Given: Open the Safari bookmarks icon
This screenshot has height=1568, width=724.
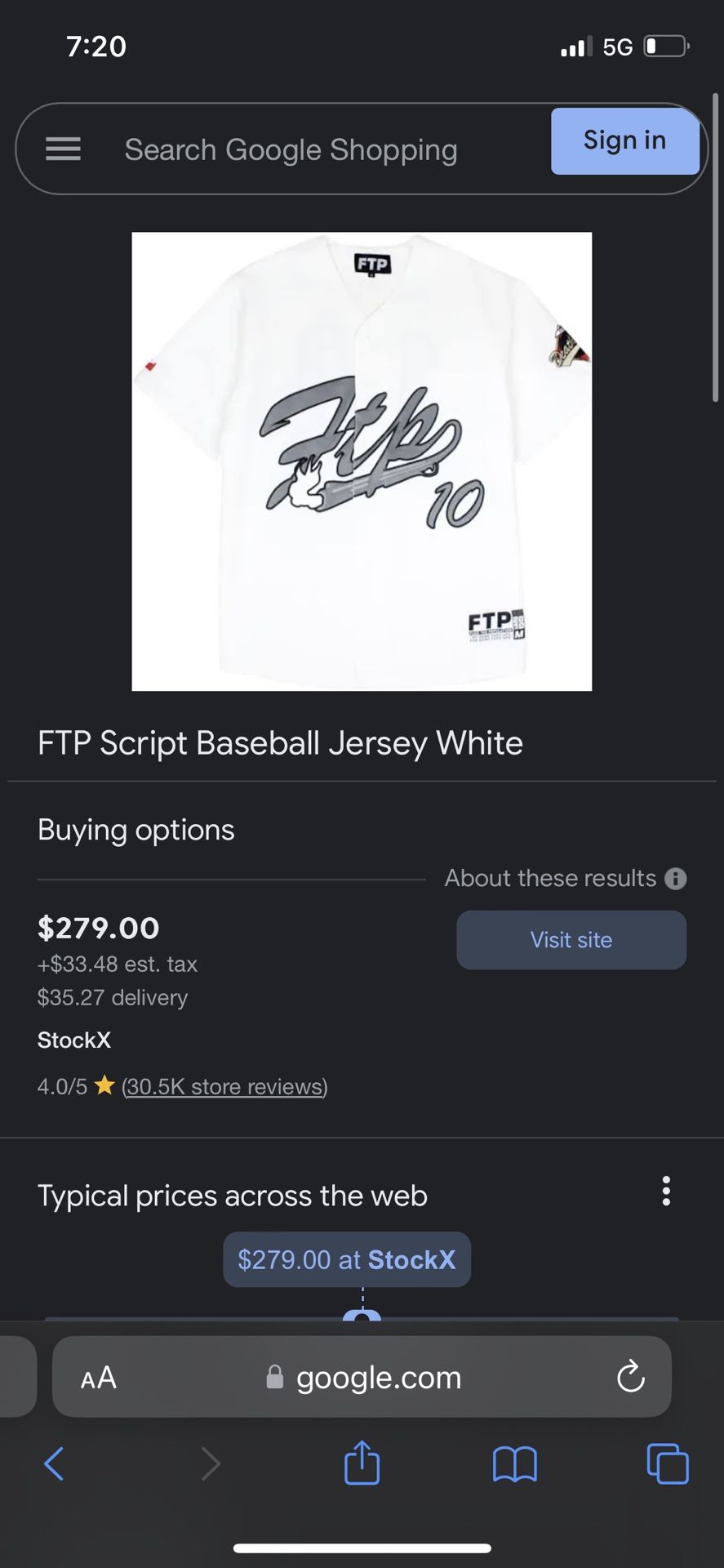Looking at the screenshot, I should tap(514, 1463).
